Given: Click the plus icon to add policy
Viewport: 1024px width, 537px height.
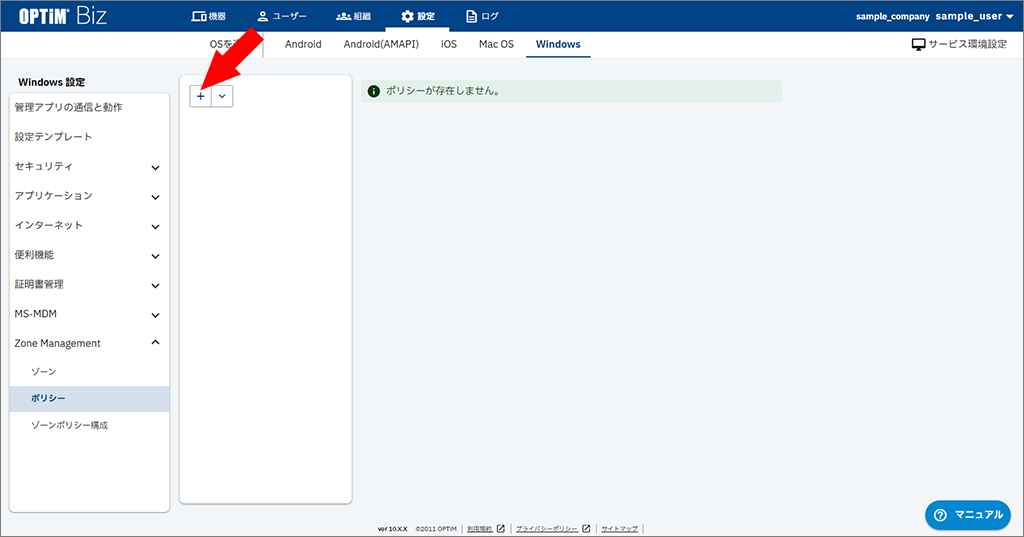Looking at the screenshot, I should [x=200, y=96].
